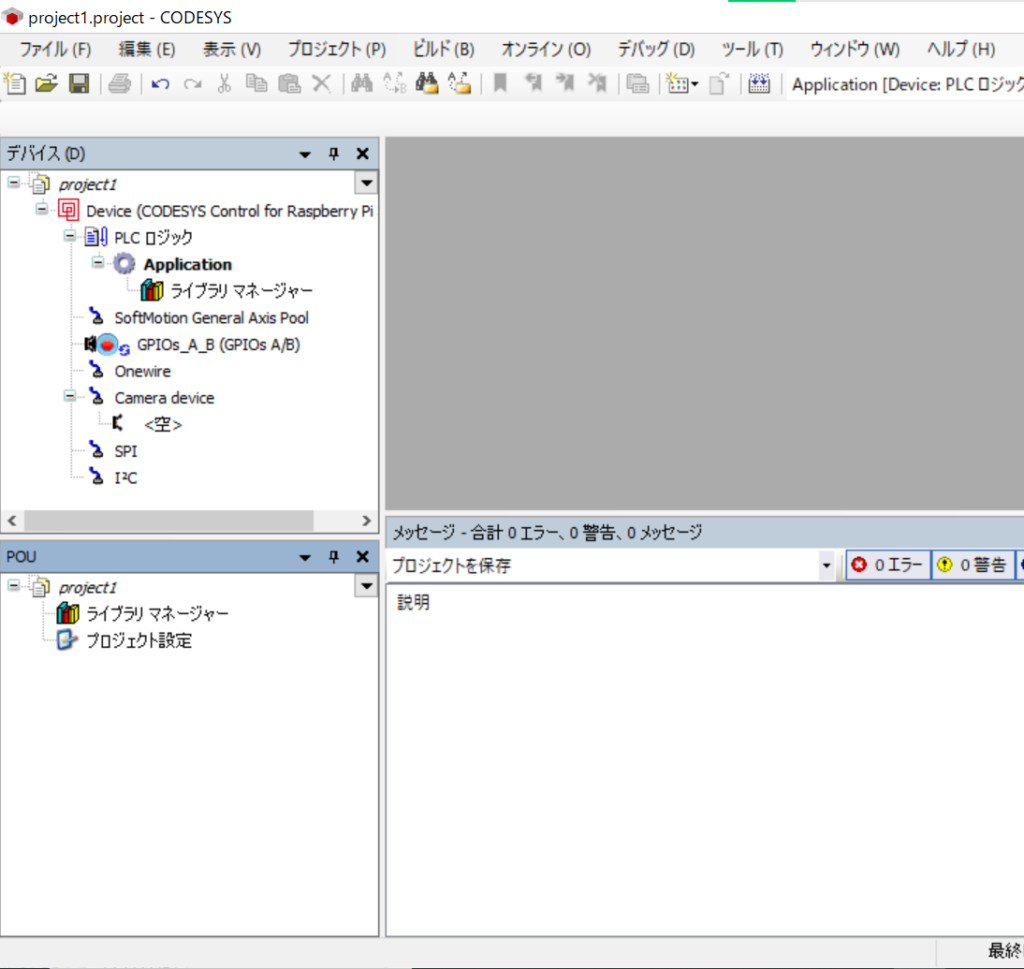Open a project with the folder icon
The width and height of the screenshot is (1024, 969).
click(x=46, y=84)
